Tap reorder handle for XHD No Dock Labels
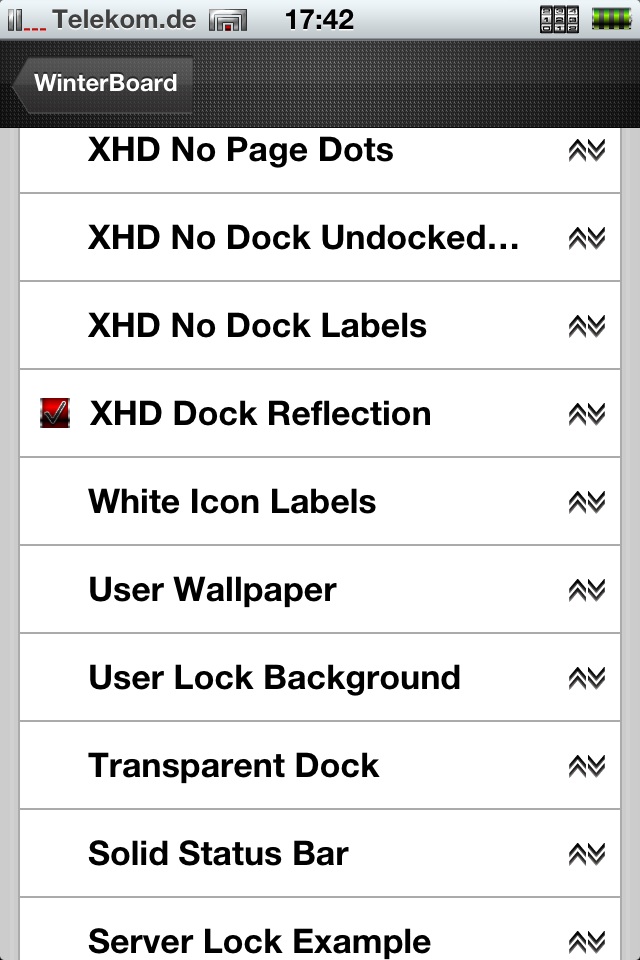The image size is (640, 960). 586,326
